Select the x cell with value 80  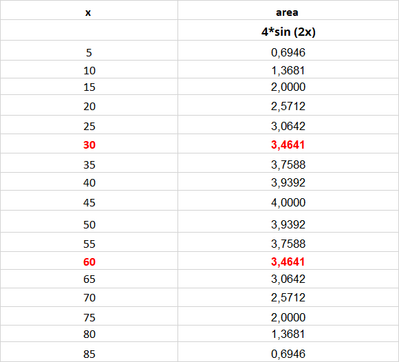[89, 334]
